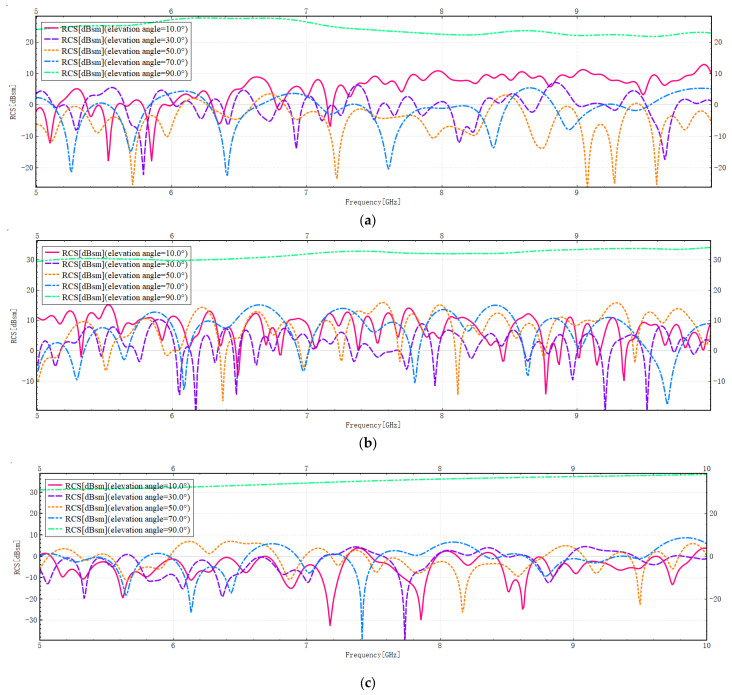Select elevation angle=10.0° legend entry in chart (a)
732x695 pixels.
(x=116, y=29)
